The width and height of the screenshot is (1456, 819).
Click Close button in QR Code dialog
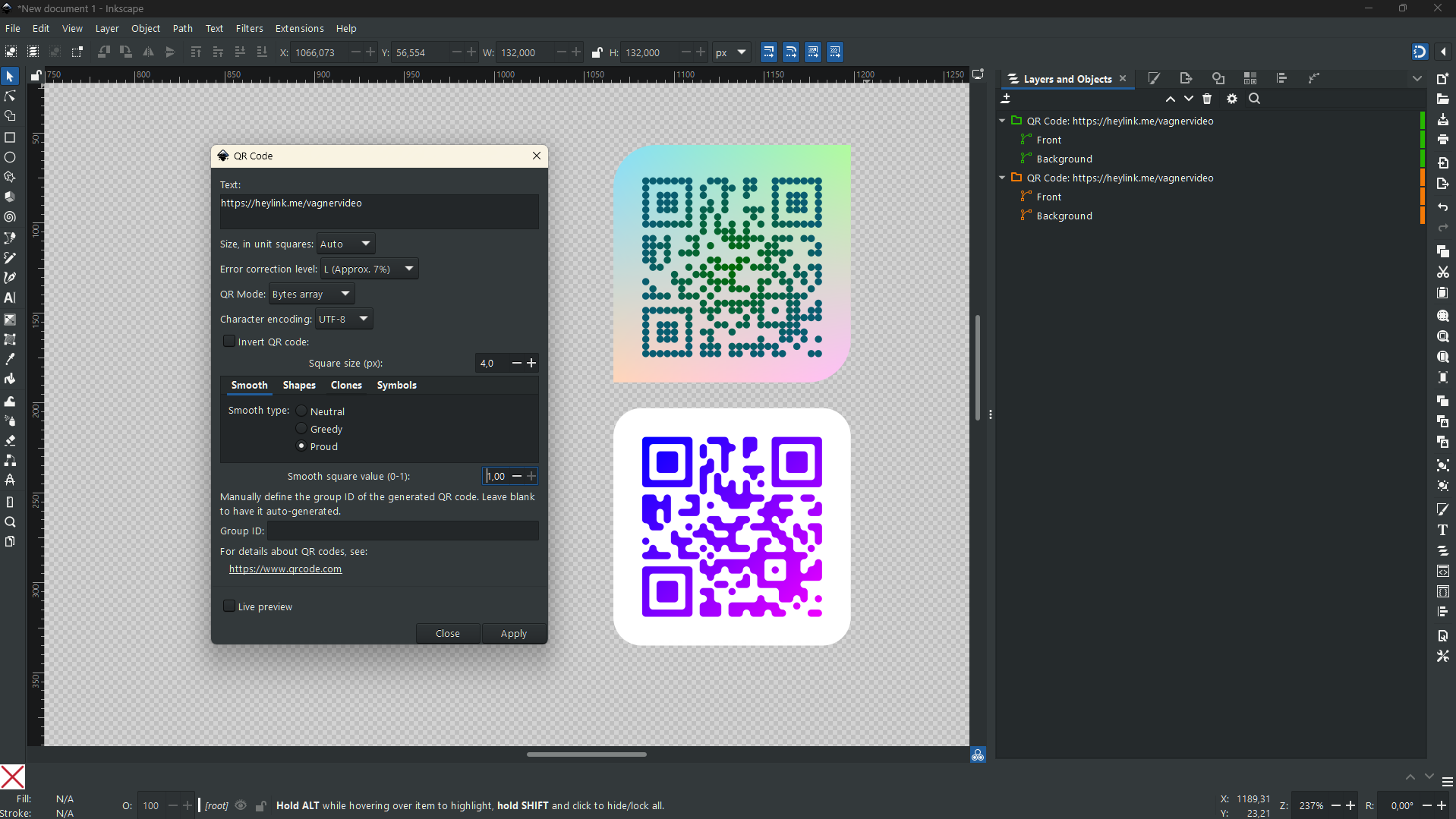447,633
